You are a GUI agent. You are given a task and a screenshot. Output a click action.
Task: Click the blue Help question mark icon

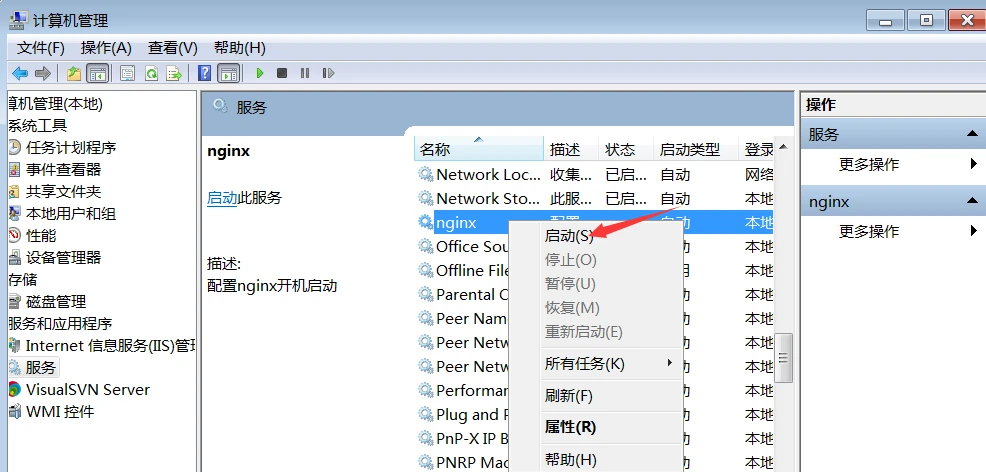click(204, 73)
